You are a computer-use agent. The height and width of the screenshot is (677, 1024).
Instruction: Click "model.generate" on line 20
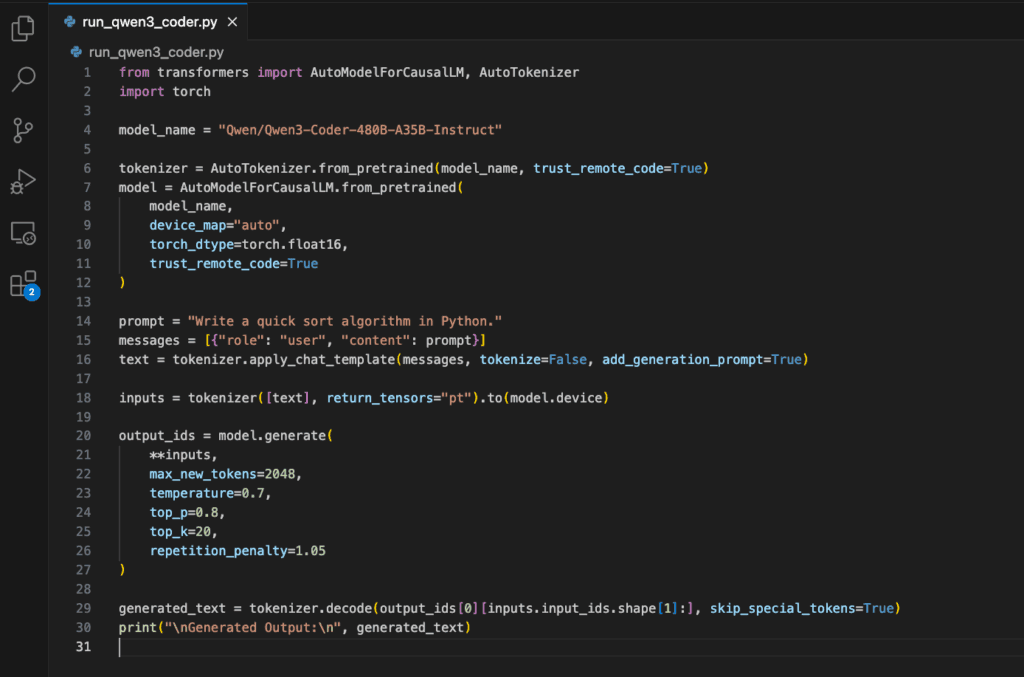coord(272,435)
